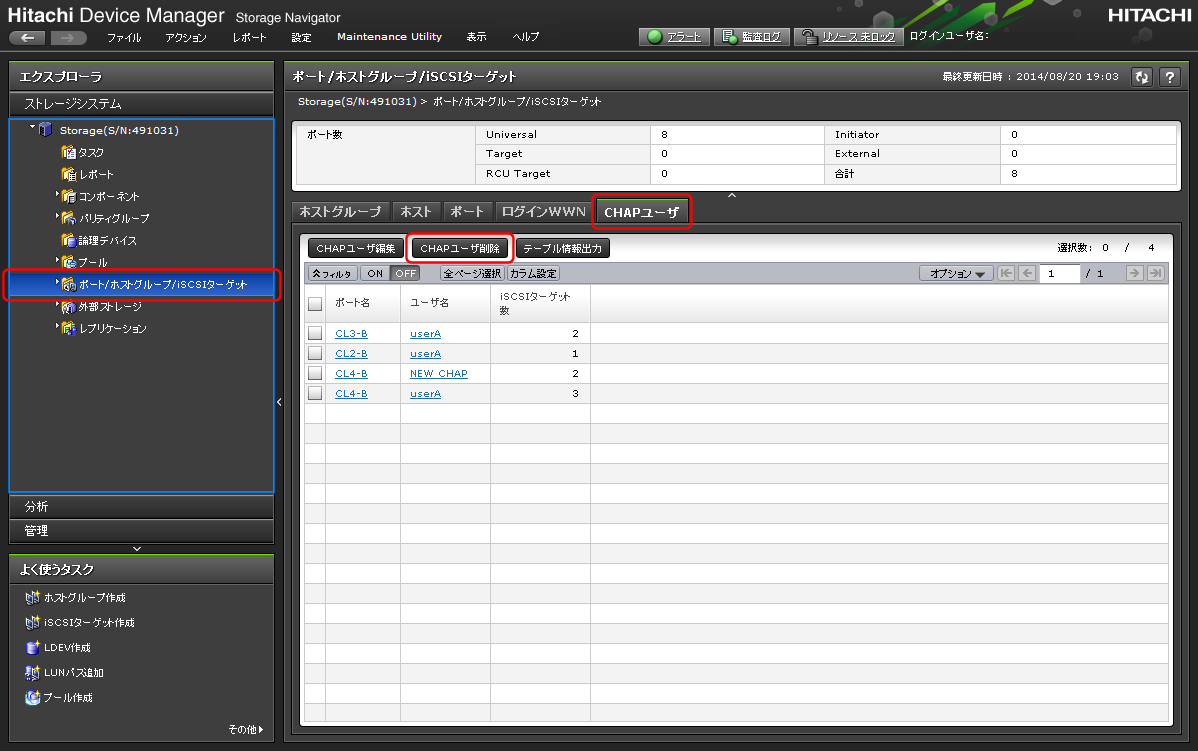Click the テーブル情報出力 button
1198x751 pixels.
[x=562, y=248]
